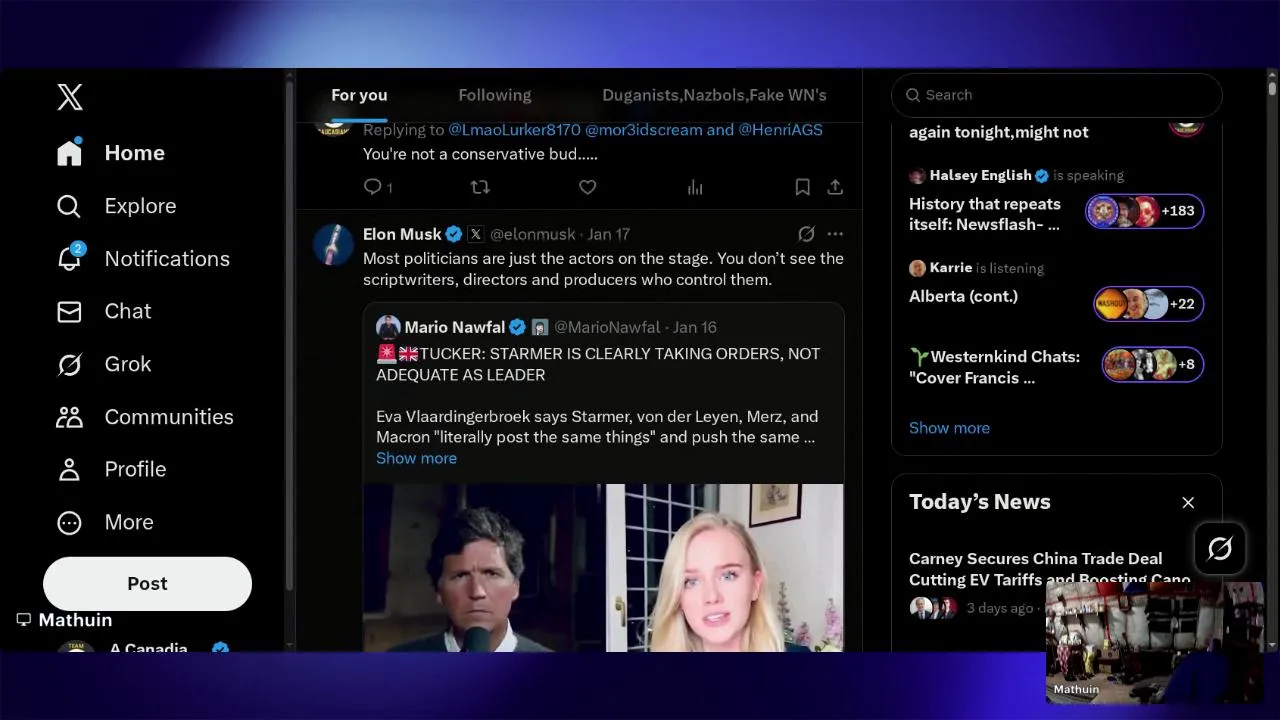1280x720 pixels.
Task: Share the "not a conservative bud" post
Action: click(x=835, y=187)
